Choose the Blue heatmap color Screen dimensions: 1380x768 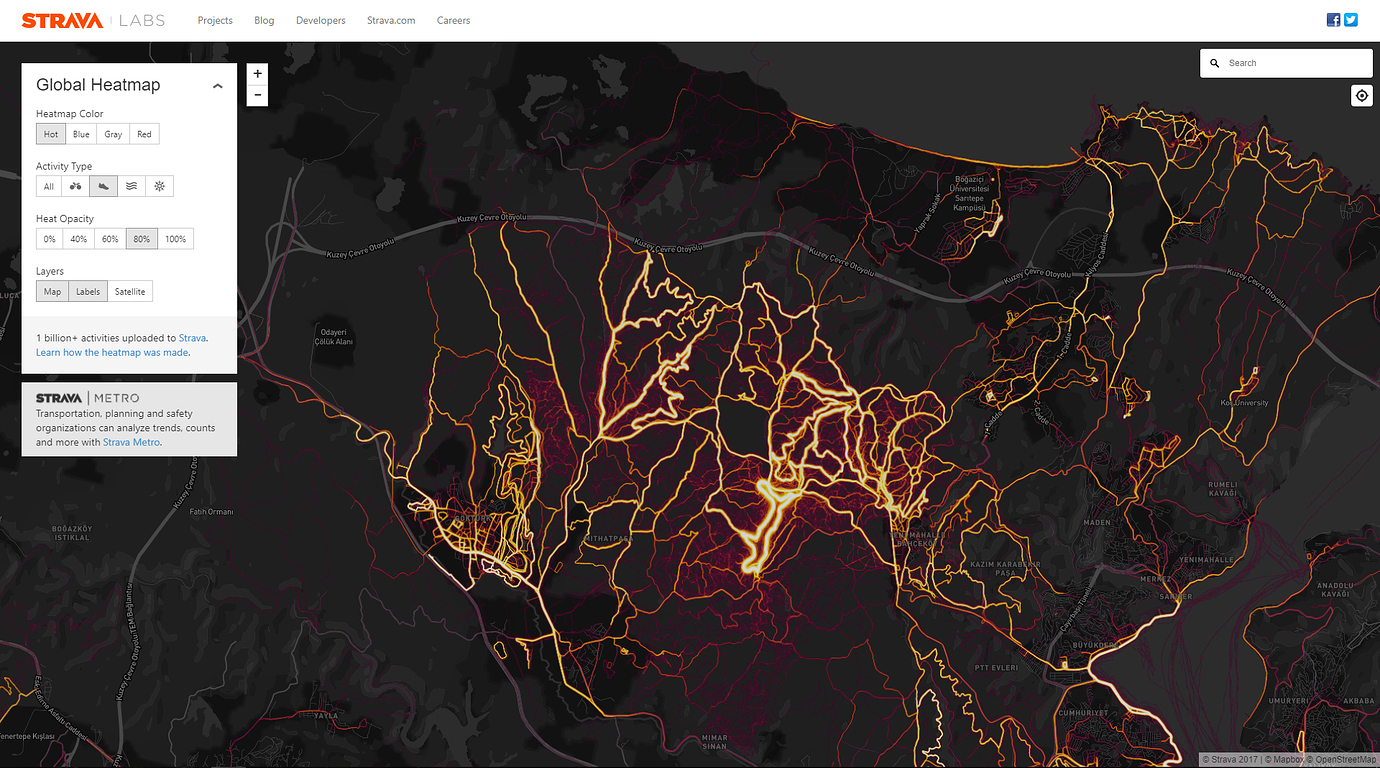pos(81,134)
